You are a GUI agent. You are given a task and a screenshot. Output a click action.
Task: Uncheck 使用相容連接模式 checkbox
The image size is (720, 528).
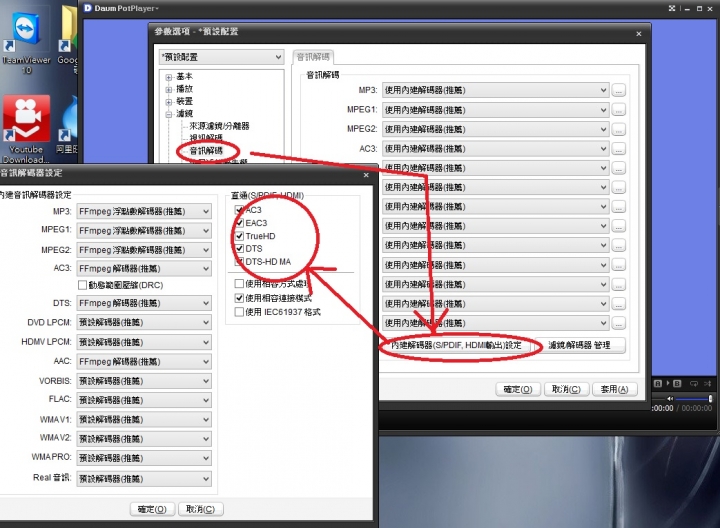(239, 298)
